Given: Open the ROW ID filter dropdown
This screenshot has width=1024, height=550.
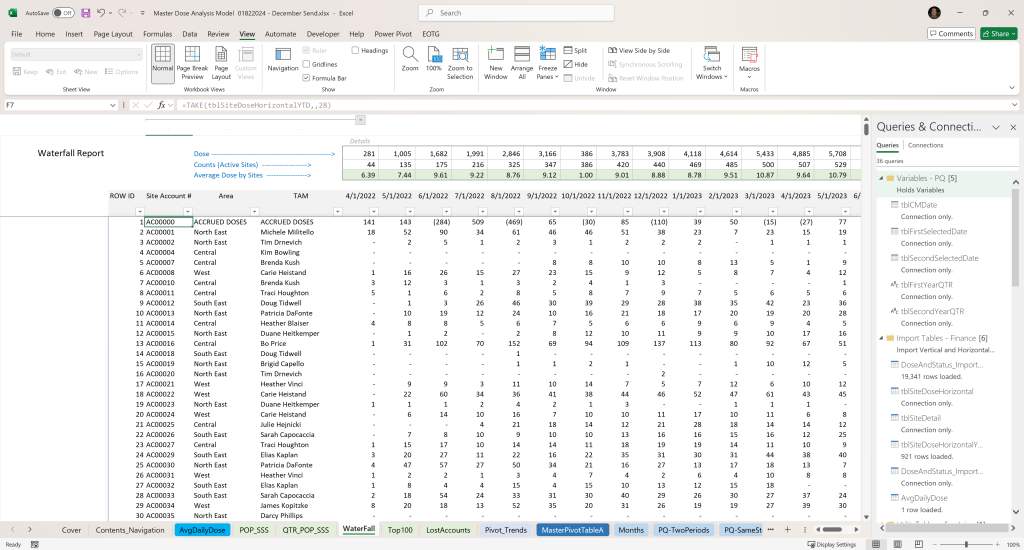Looking at the screenshot, I should pyautogui.click(x=139, y=212).
